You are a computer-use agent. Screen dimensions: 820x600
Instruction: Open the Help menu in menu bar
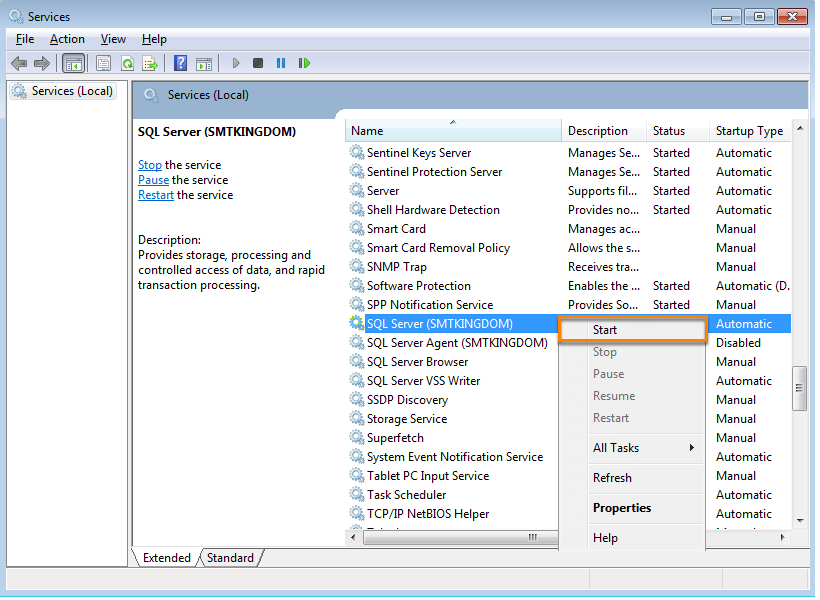pyautogui.click(x=155, y=39)
